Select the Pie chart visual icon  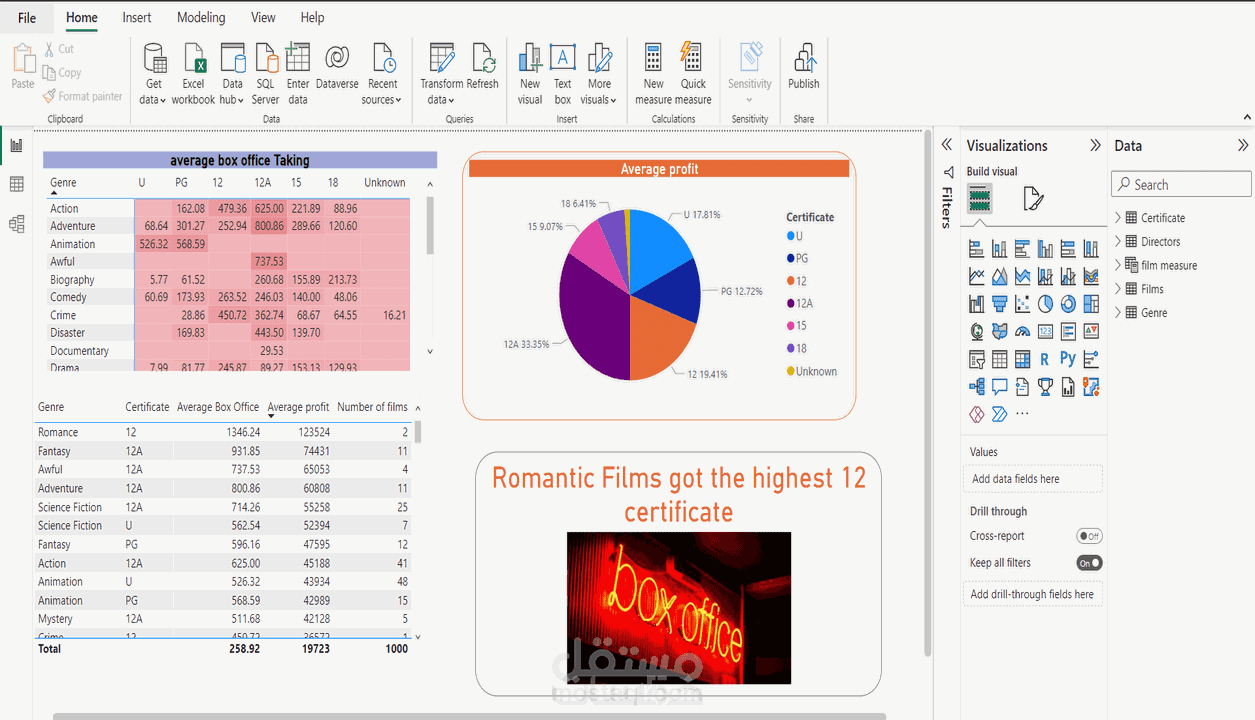coord(1045,303)
